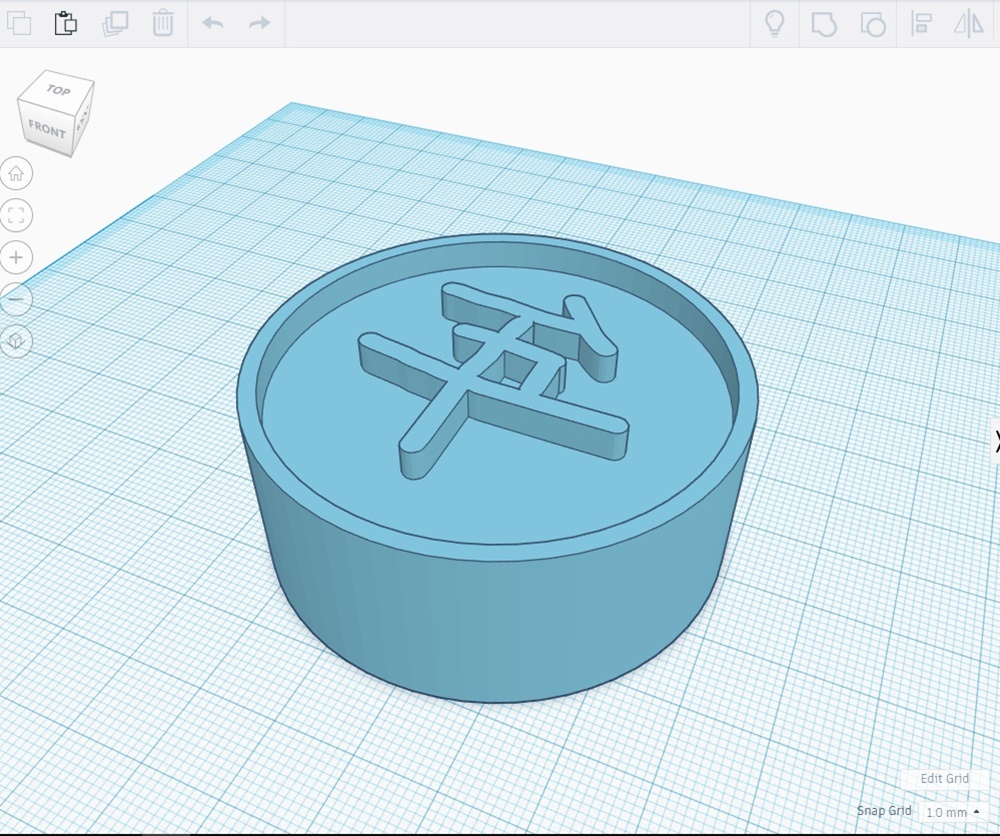
Task: Click the Duplicate and repeat icon
Action: (x=115, y=23)
